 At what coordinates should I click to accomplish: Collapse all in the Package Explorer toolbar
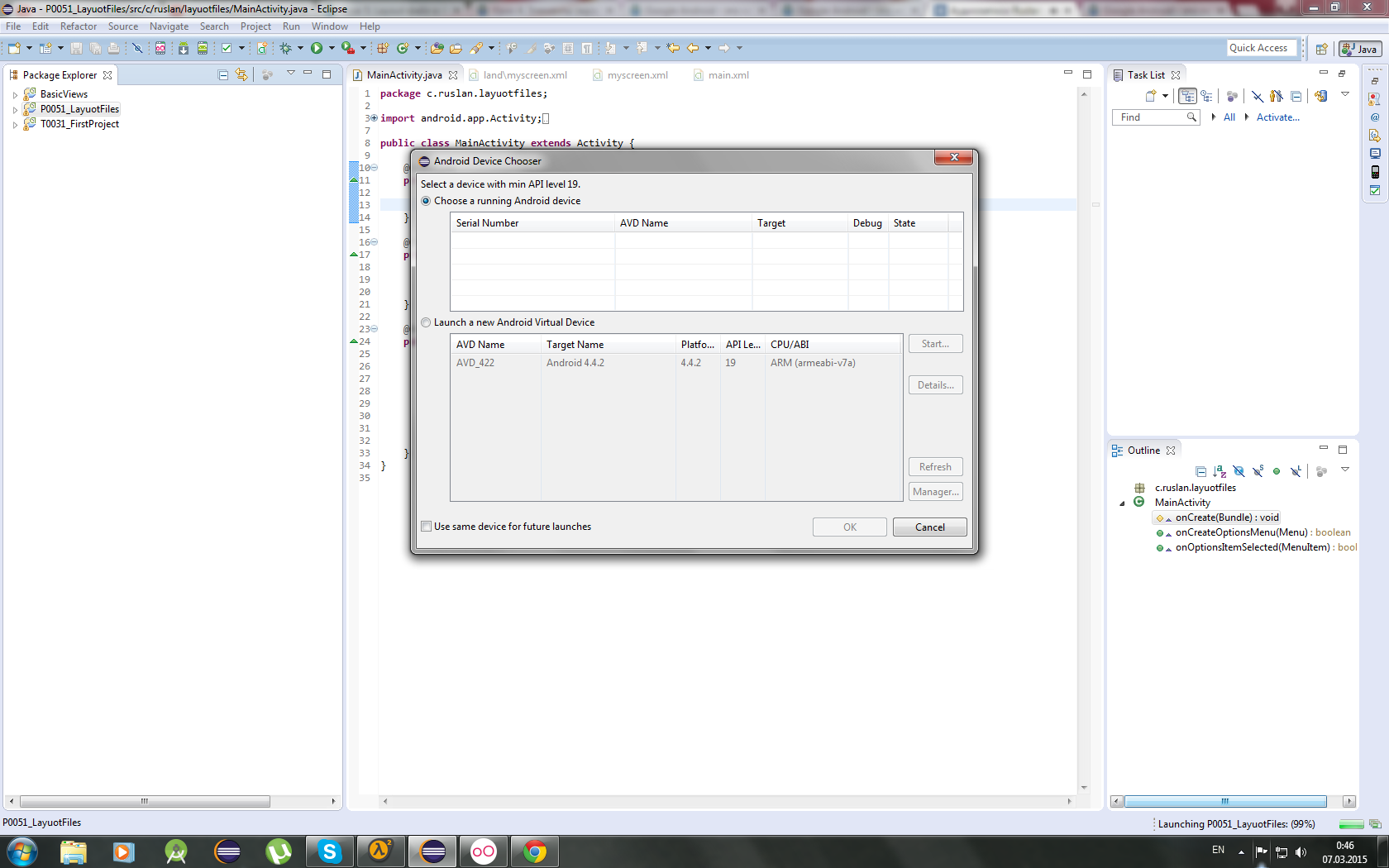pyautogui.click(x=223, y=74)
